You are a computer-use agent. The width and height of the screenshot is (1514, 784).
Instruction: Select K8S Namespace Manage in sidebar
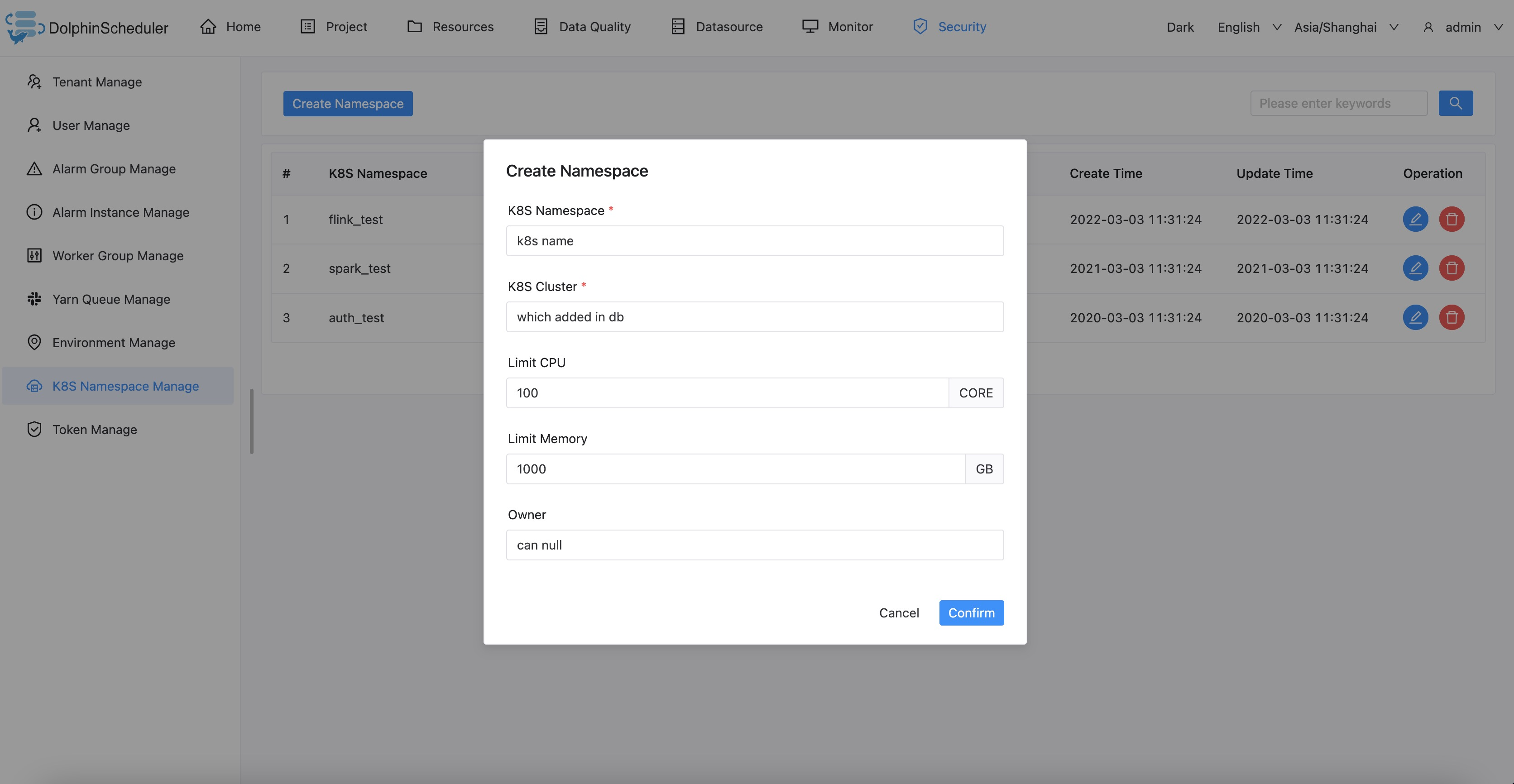[118, 386]
